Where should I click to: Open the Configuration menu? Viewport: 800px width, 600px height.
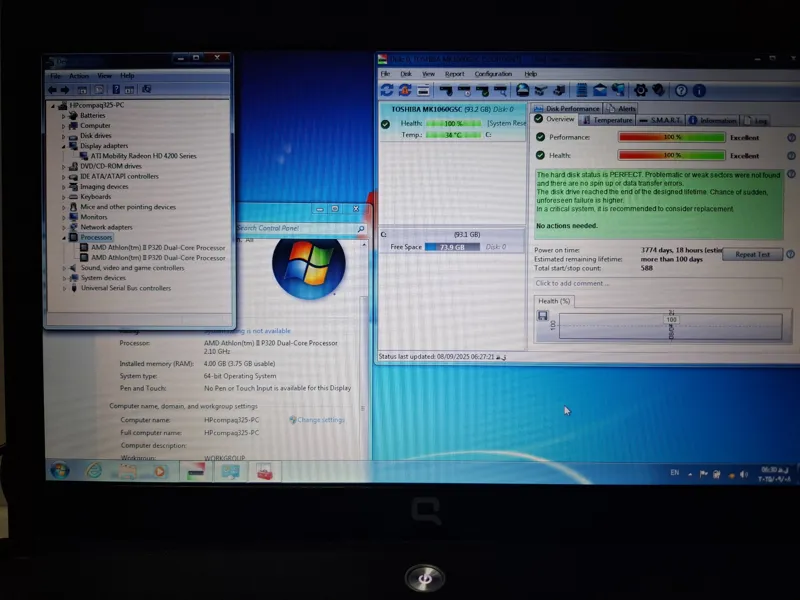493,74
